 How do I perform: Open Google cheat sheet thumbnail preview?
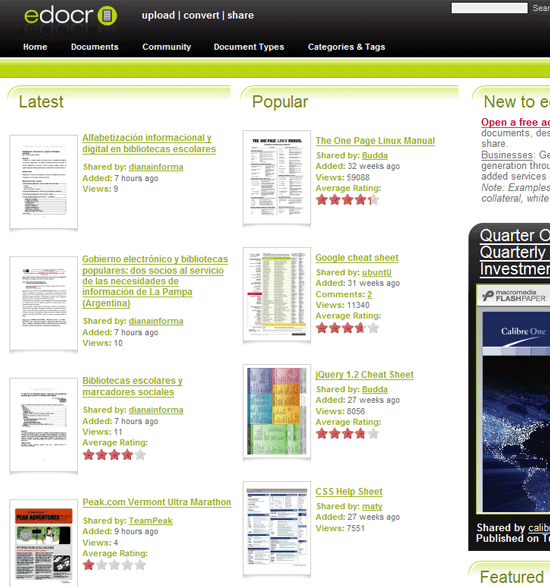pyautogui.click(x=277, y=295)
